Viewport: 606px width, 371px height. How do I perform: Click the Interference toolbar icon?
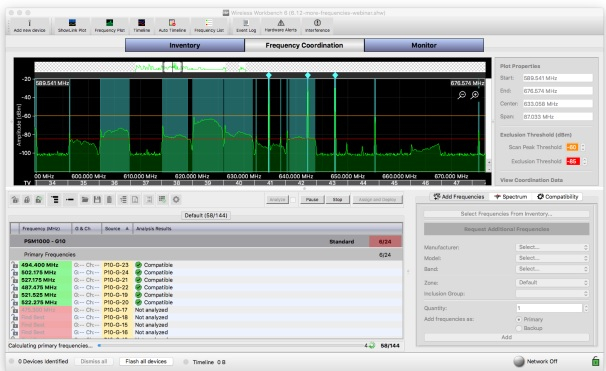[x=317, y=26]
